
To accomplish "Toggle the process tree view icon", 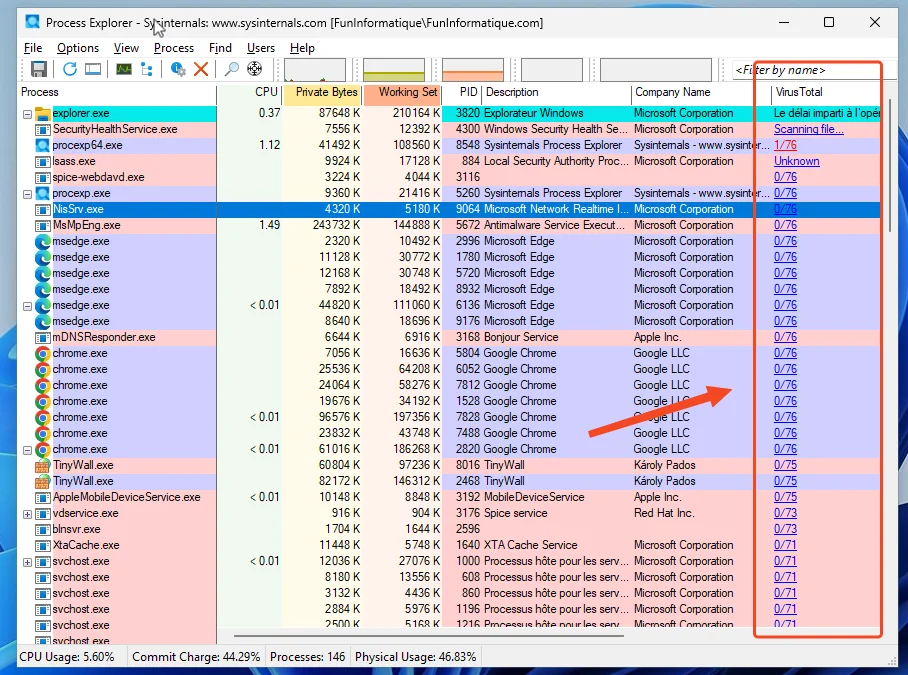I will click(147, 68).
